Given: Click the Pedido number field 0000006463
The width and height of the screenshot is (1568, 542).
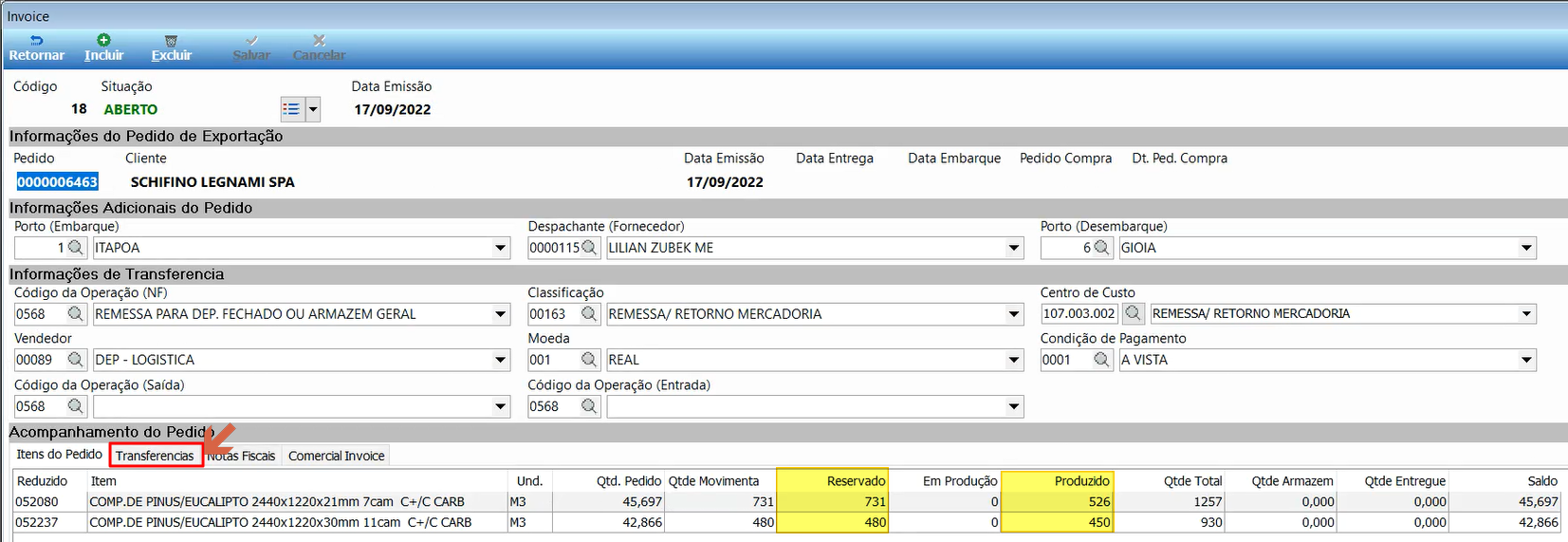Looking at the screenshot, I should pyautogui.click(x=57, y=181).
